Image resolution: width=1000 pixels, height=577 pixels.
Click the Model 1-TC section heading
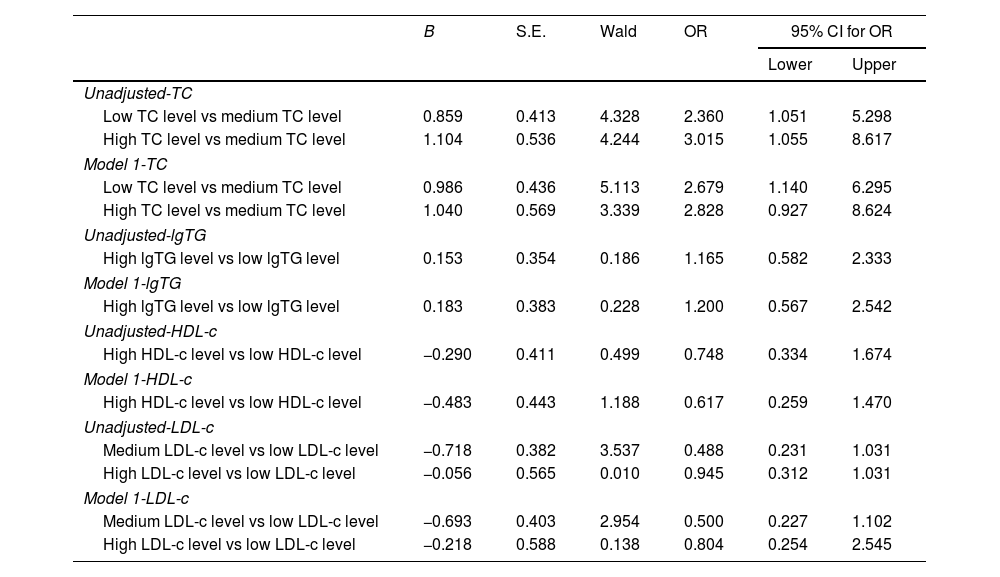128,164
